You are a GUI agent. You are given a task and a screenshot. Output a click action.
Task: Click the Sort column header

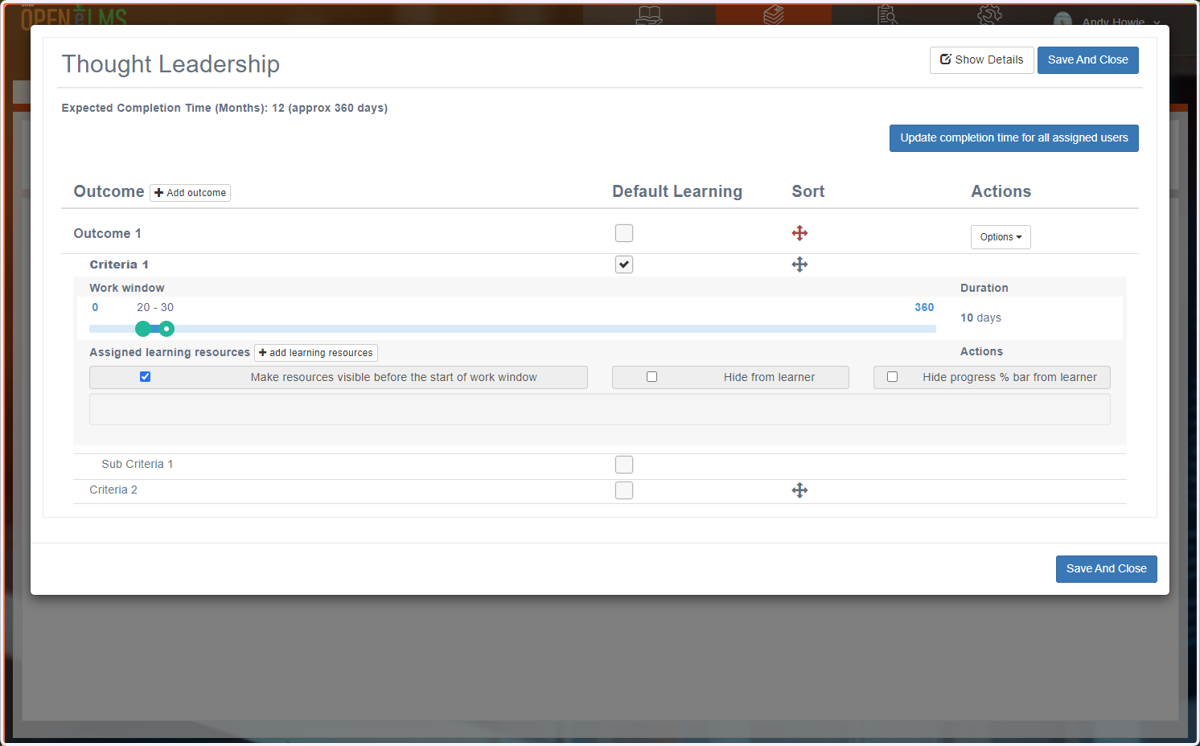(808, 192)
